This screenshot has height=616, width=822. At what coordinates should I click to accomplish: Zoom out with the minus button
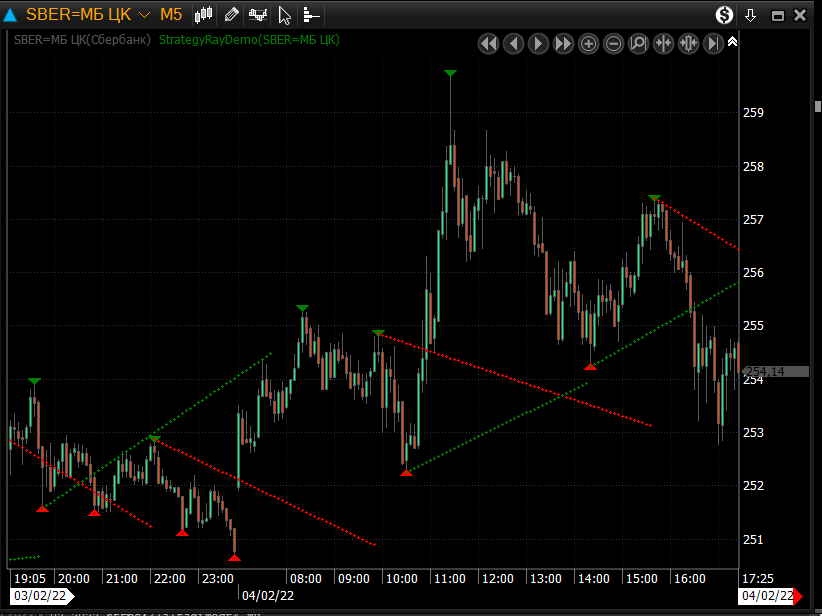(613, 43)
